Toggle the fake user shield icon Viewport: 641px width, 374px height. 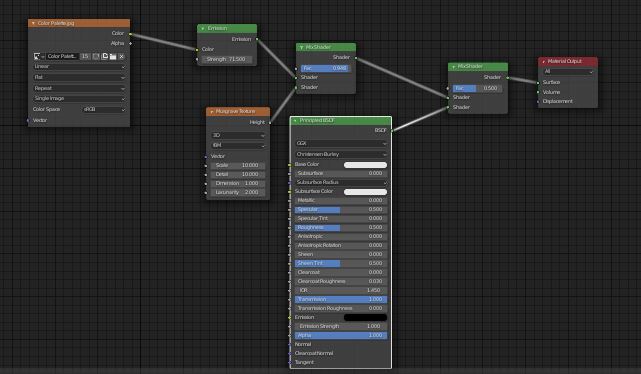(96, 56)
